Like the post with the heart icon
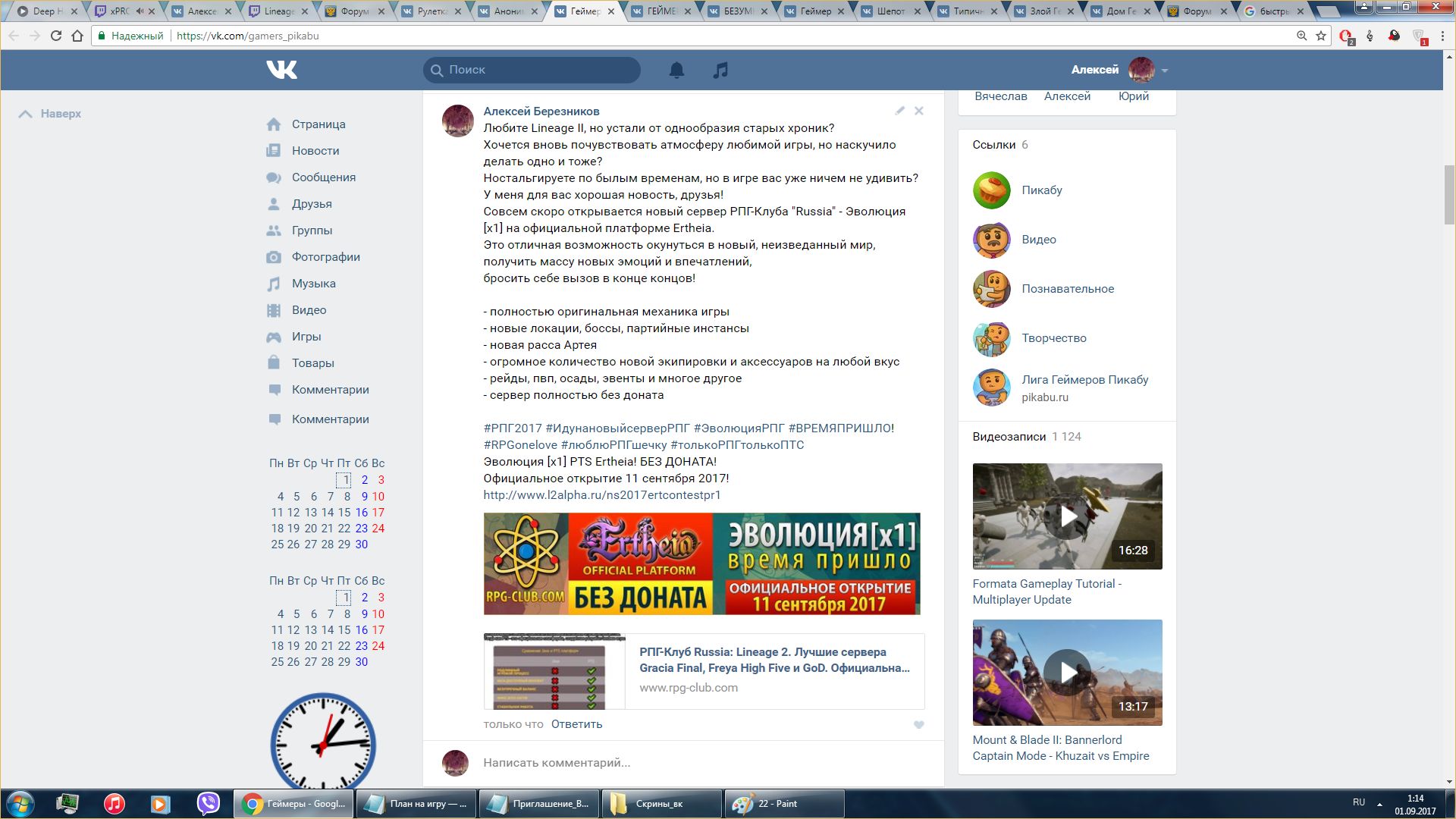1456x819 pixels. click(918, 725)
